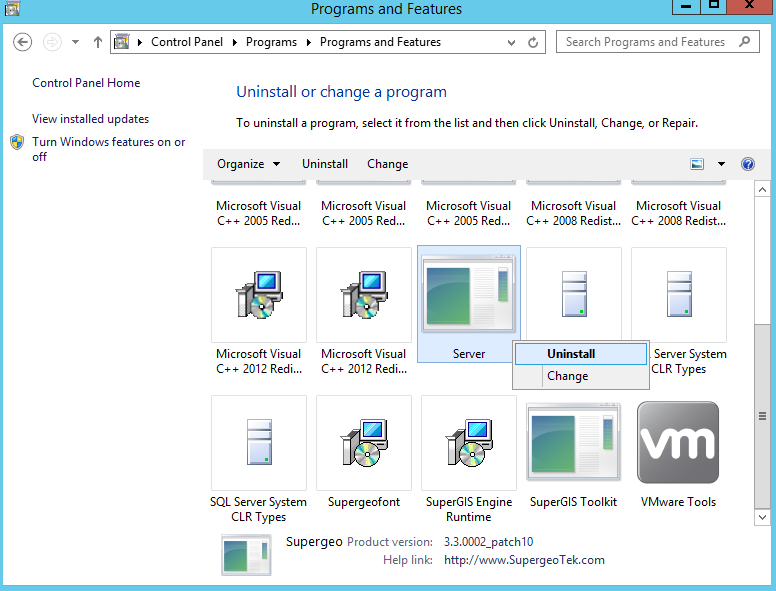
Task: Go back using the Back arrow button
Action: pyautogui.click(x=22, y=42)
